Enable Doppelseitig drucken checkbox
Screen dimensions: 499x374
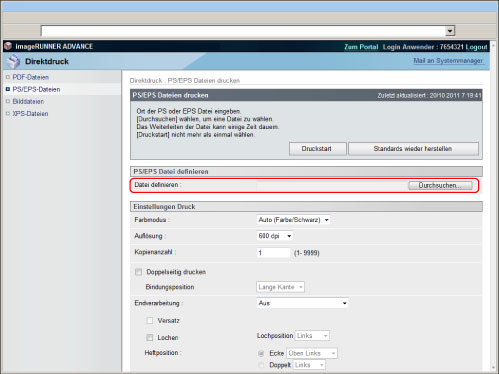[138, 272]
